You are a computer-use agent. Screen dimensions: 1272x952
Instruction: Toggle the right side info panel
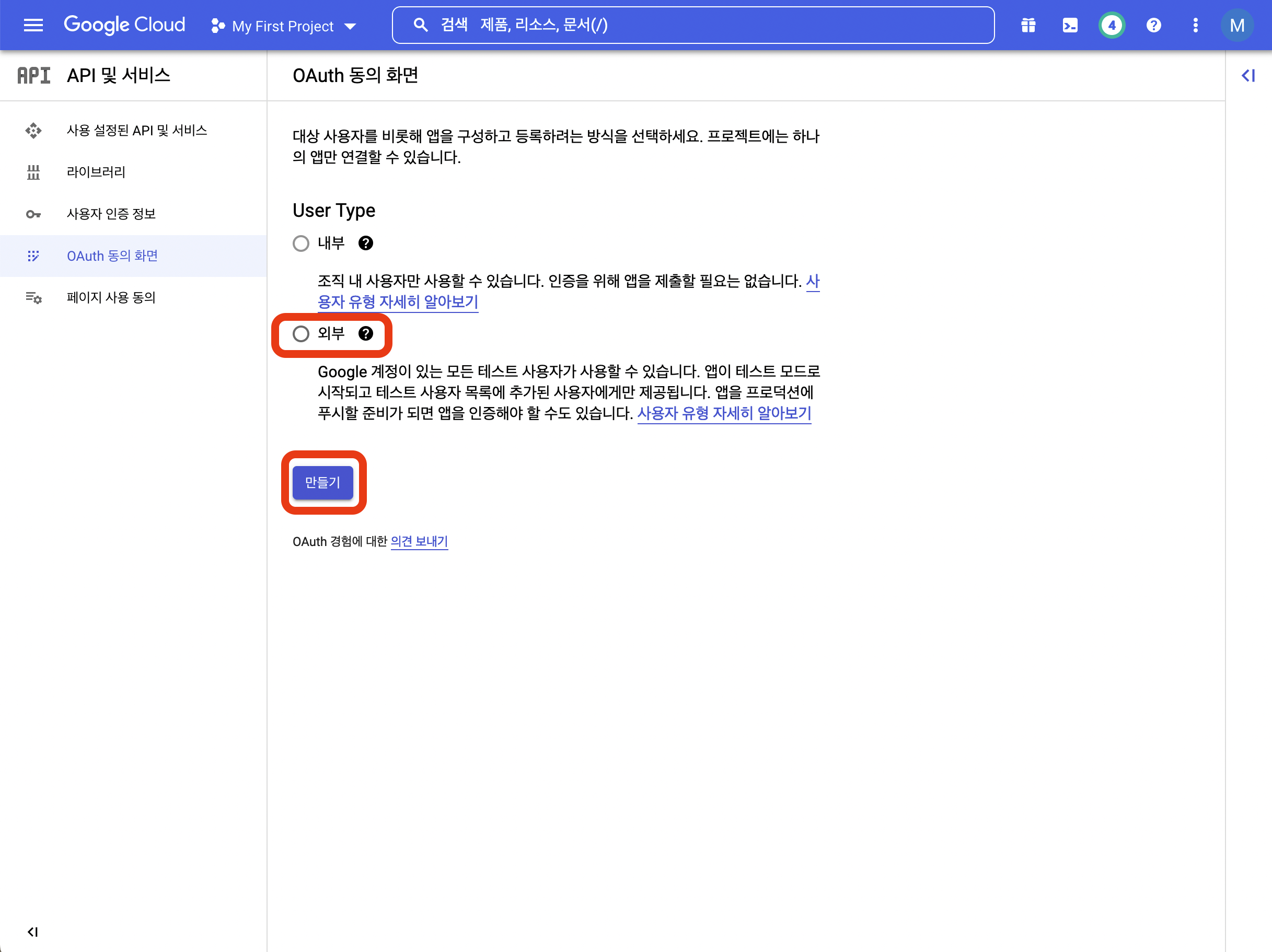1248,75
